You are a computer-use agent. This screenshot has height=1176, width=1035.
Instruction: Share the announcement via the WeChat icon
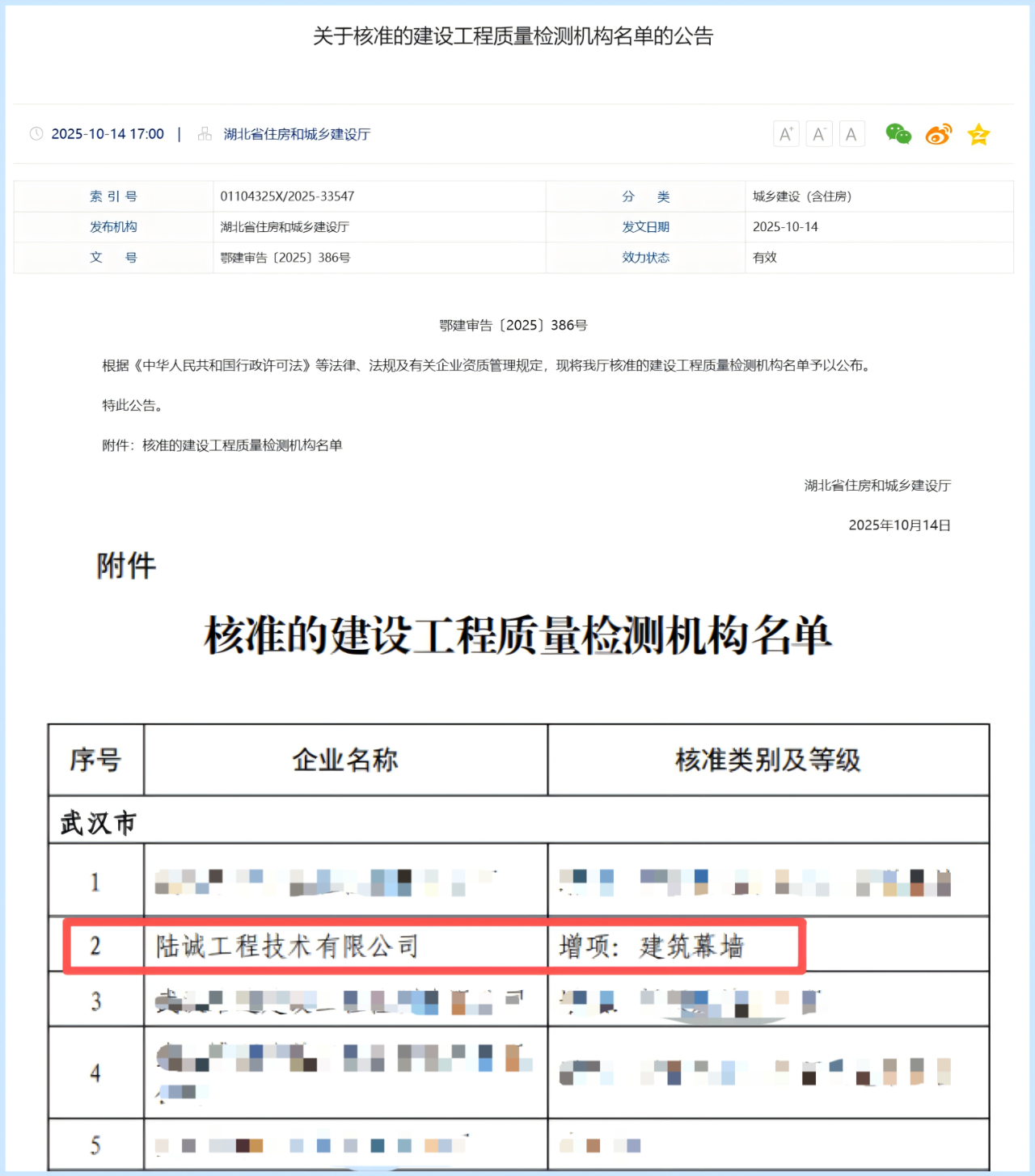point(898,134)
